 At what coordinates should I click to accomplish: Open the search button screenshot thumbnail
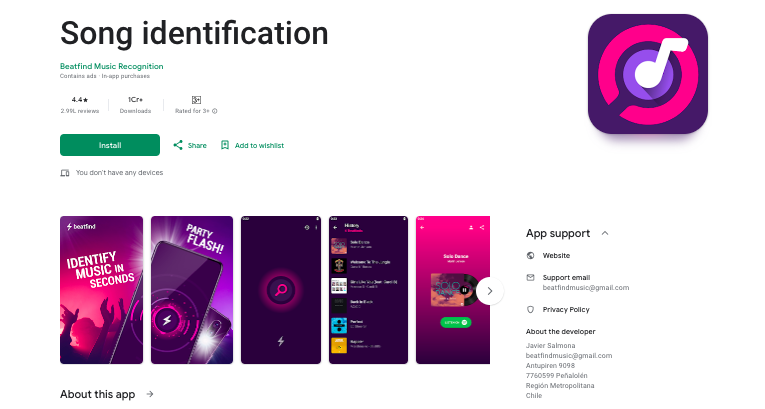click(x=281, y=290)
